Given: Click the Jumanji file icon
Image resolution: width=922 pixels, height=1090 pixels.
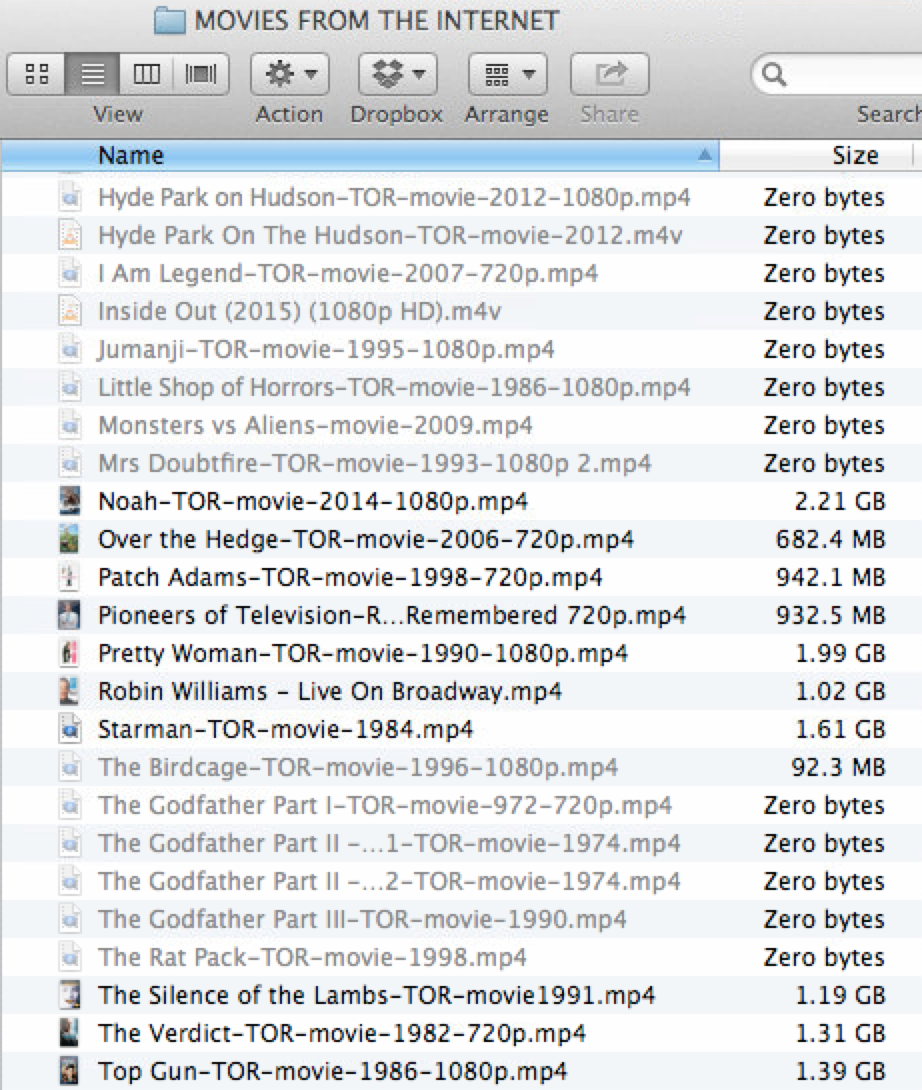Looking at the screenshot, I should point(70,349).
